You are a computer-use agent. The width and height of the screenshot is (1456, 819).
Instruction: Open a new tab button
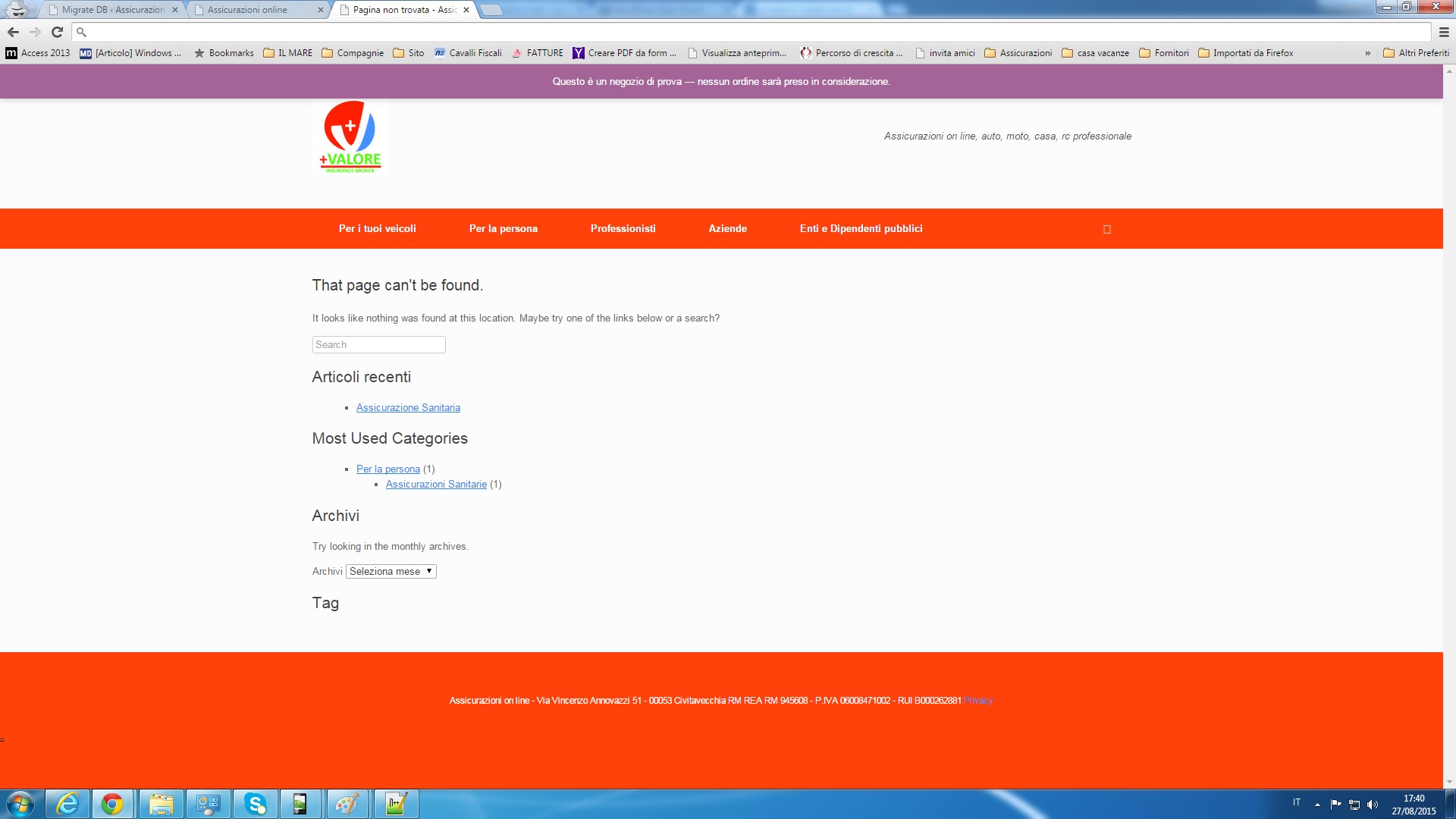[x=491, y=10]
